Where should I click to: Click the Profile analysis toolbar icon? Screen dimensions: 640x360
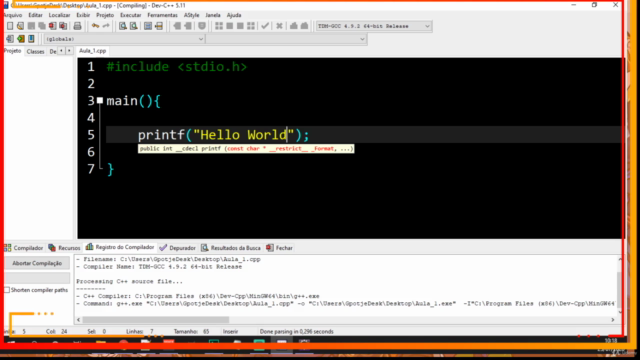point(293,26)
